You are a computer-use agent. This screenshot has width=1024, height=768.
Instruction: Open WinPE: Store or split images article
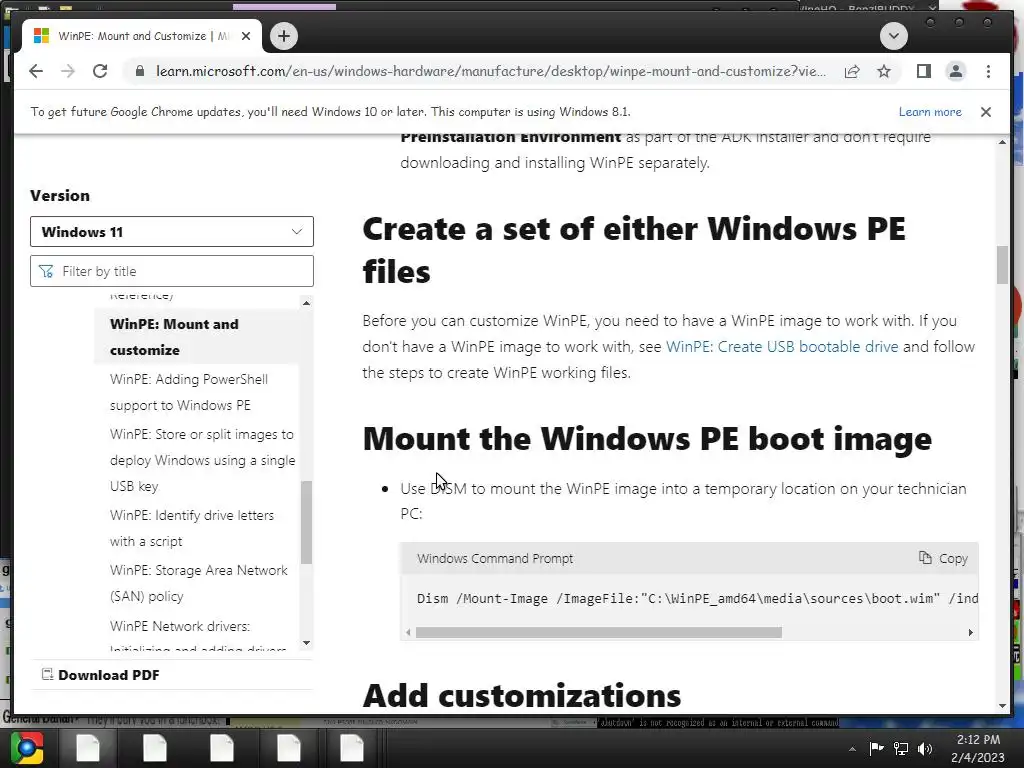(x=202, y=460)
